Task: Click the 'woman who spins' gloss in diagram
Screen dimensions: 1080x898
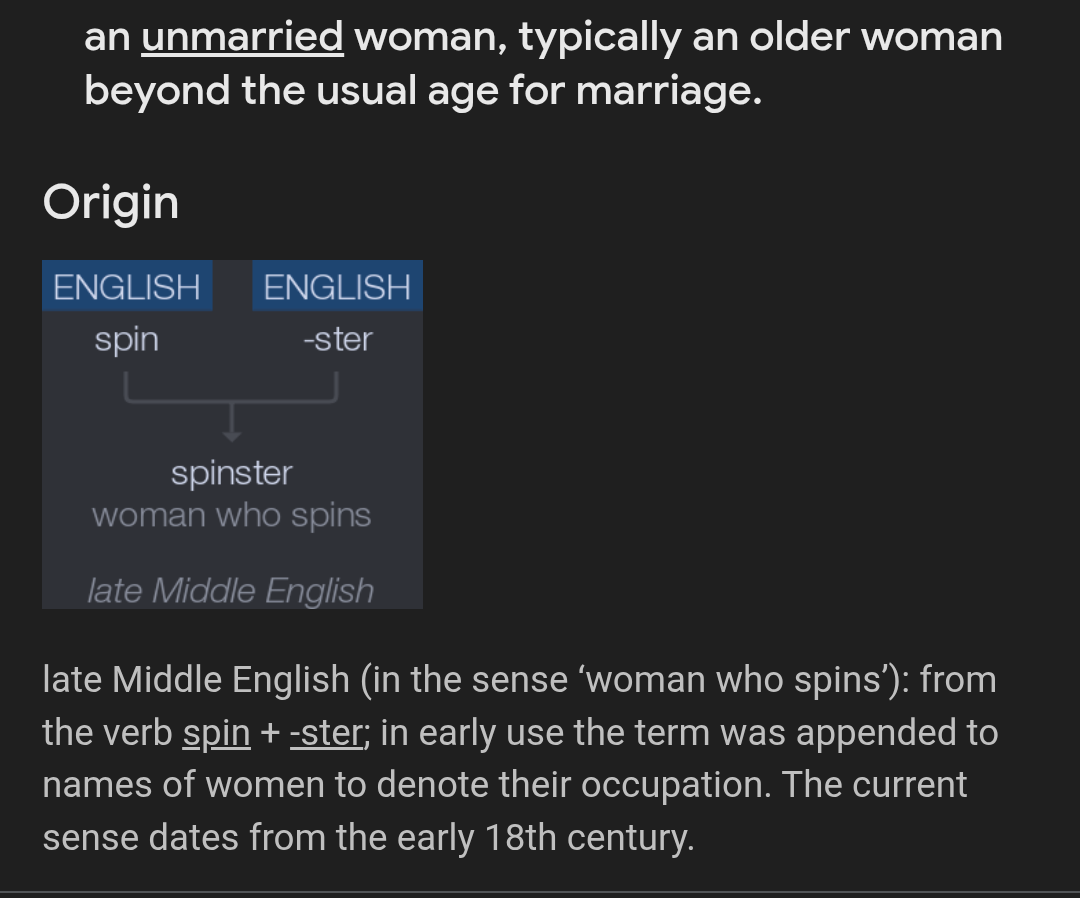Action: 232,515
